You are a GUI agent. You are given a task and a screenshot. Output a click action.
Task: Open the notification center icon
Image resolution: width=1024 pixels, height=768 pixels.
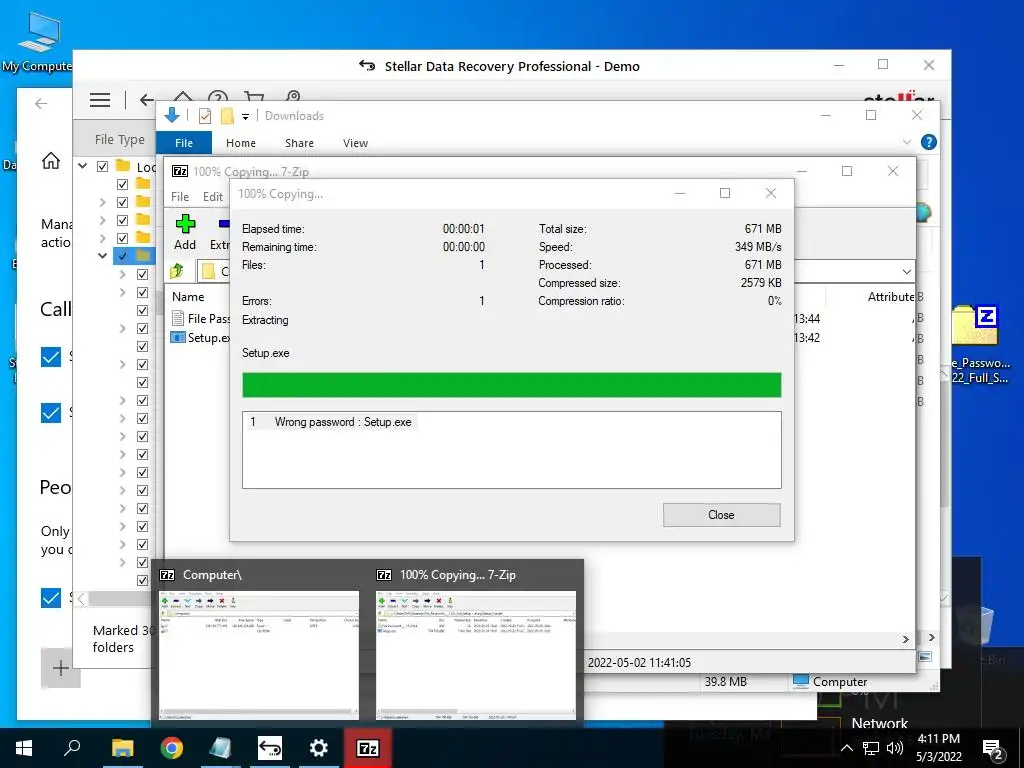(x=993, y=749)
